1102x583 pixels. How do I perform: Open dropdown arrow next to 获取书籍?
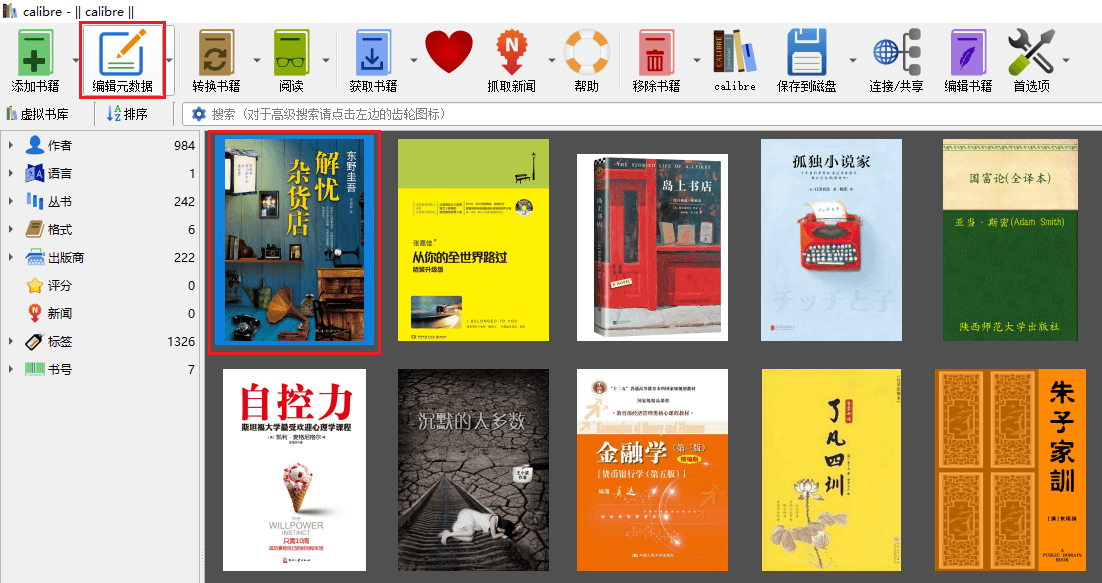click(x=413, y=60)
